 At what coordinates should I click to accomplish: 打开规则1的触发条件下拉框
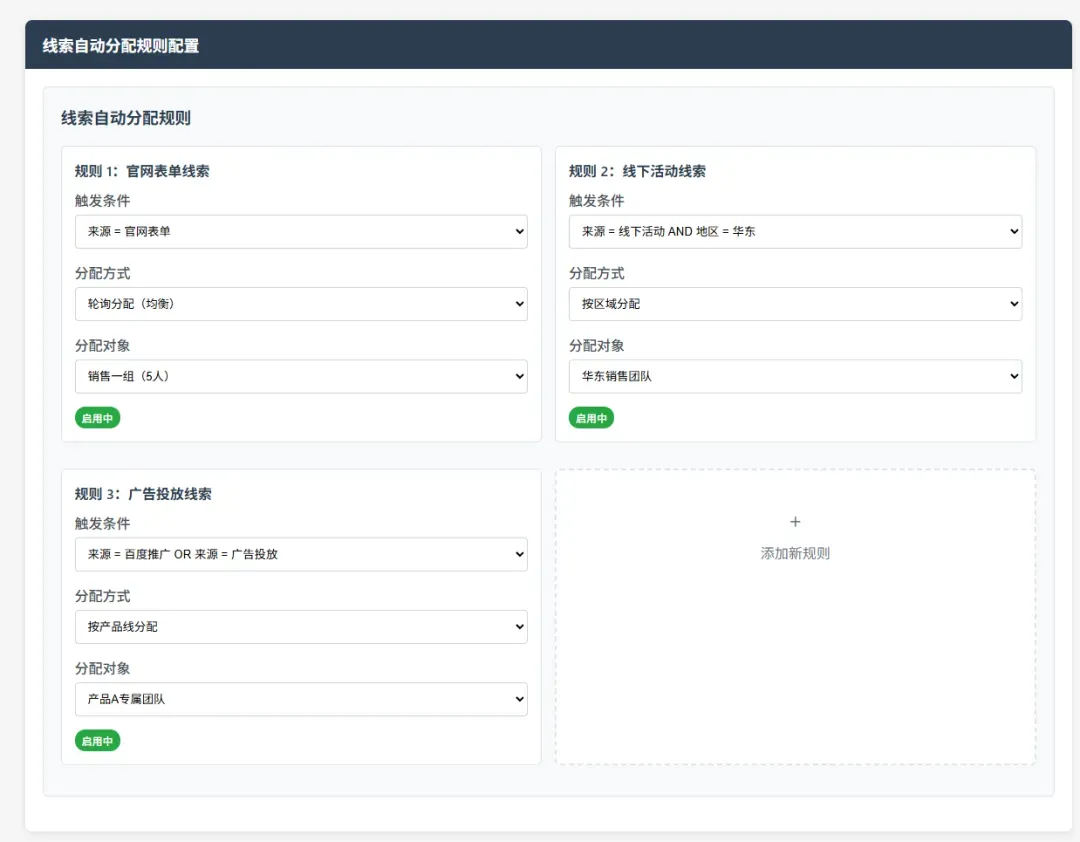(301, 231)
